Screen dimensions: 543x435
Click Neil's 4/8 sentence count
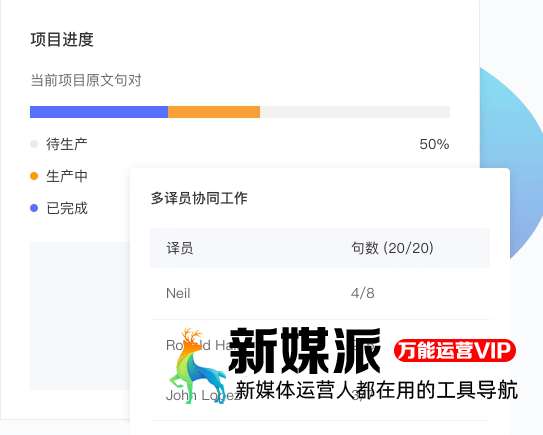[x=363, y=293]
